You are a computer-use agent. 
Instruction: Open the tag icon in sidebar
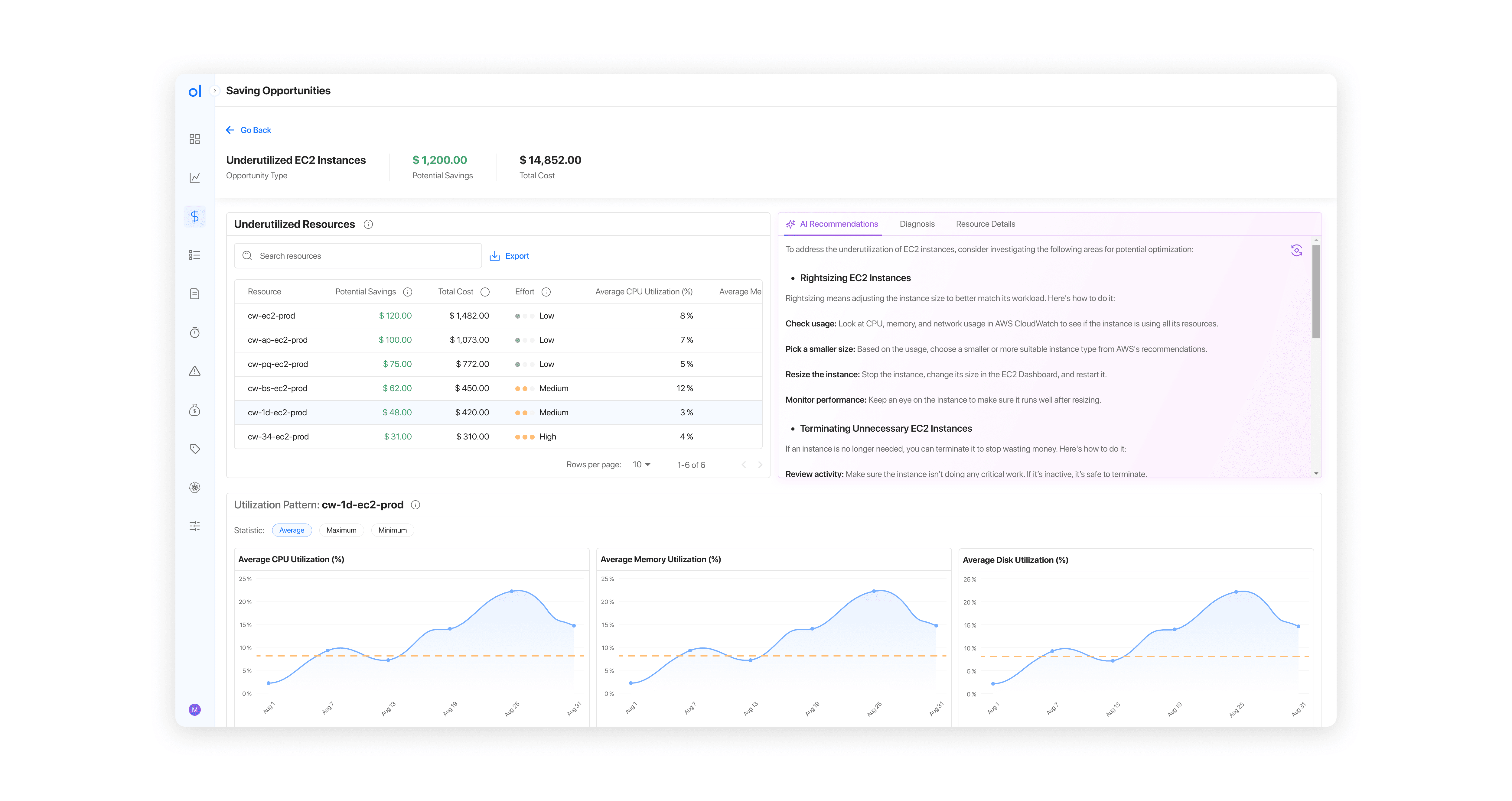click(195, 449)
